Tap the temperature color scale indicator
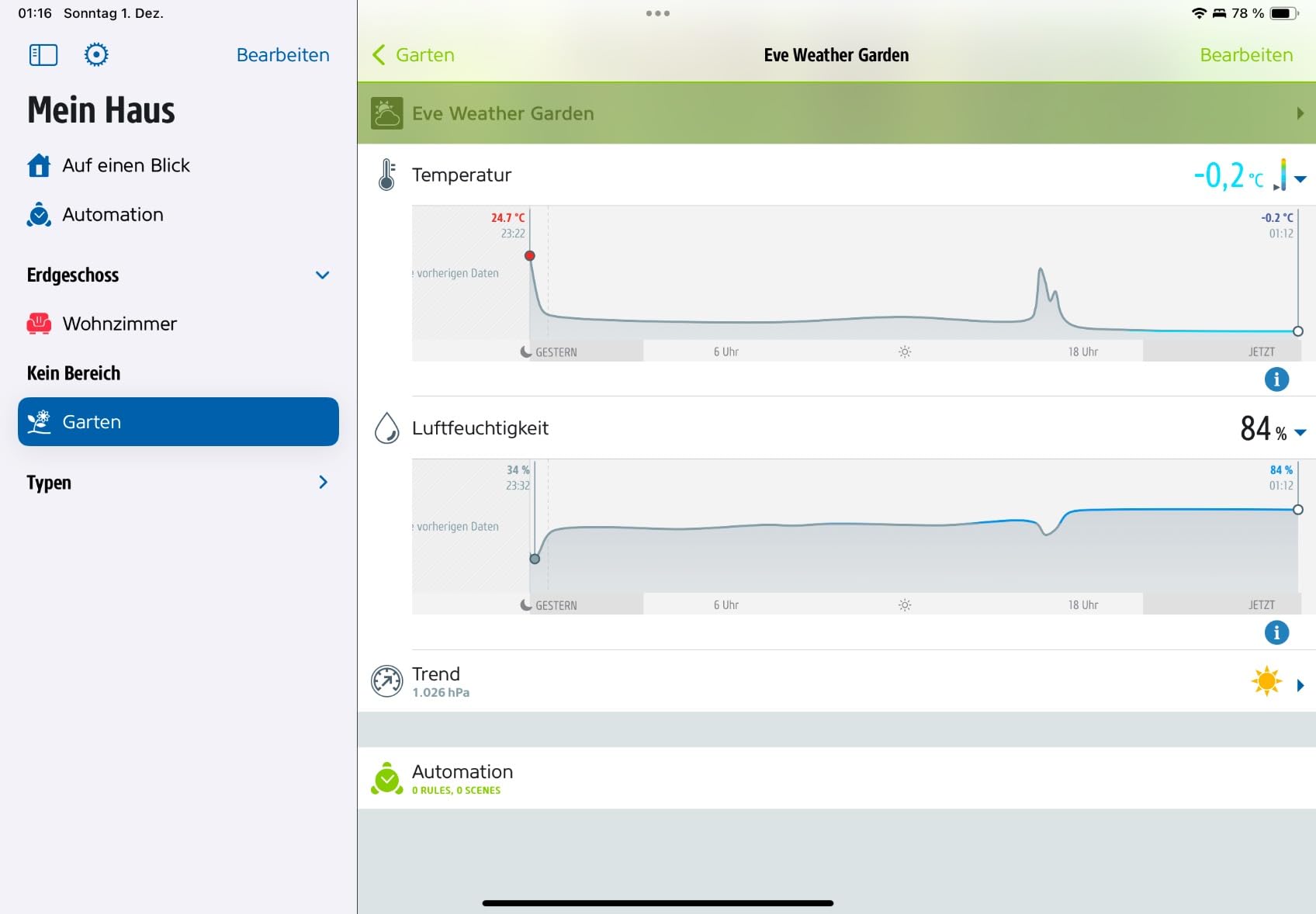 1280,175
